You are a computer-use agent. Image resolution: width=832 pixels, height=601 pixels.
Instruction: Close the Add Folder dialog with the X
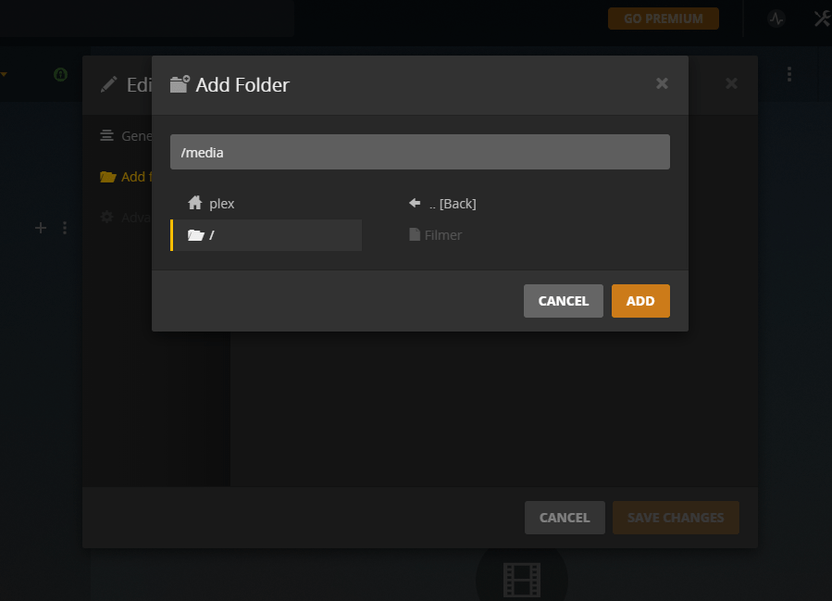[x=662, y=83]
